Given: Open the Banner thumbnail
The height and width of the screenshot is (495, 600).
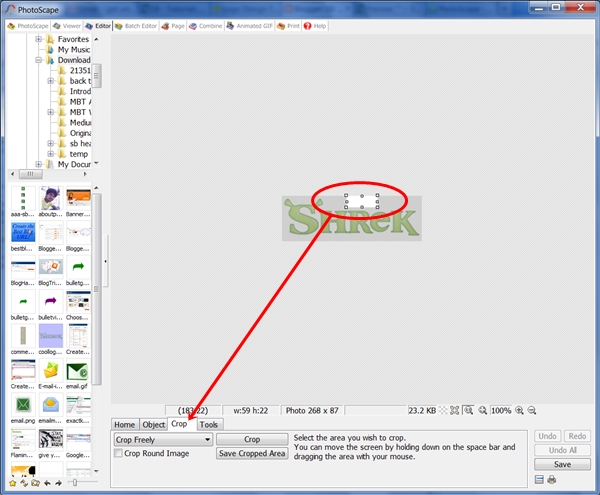Looking at the screenshot, I should coord(78,198).
